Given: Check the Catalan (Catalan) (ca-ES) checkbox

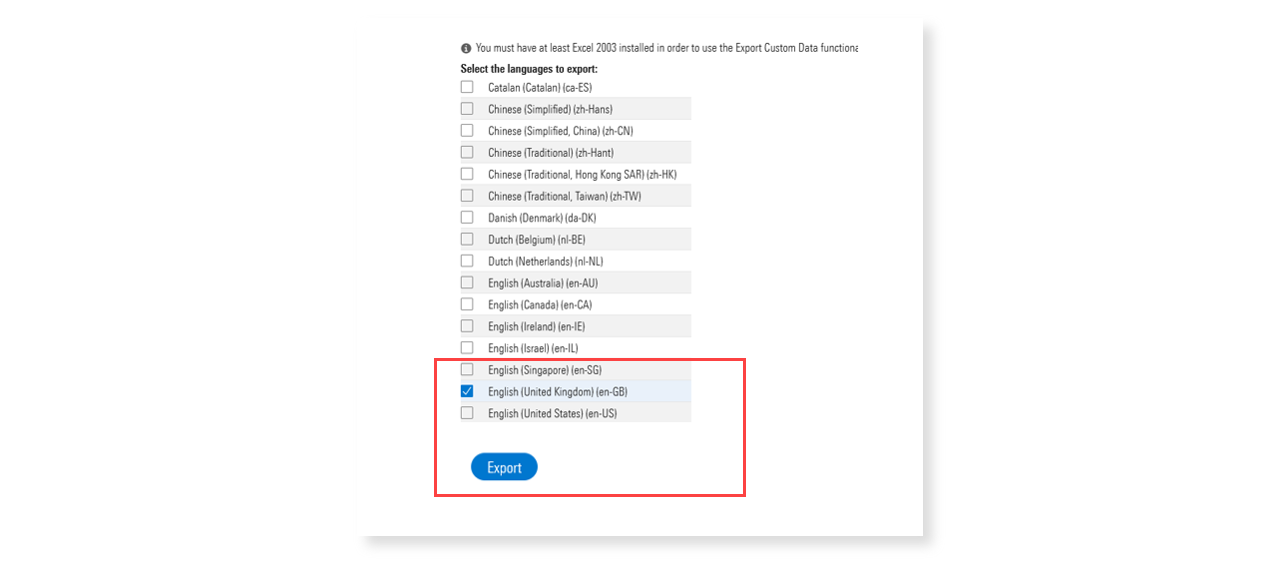Looking at the screenshot, I should (466, 87).
